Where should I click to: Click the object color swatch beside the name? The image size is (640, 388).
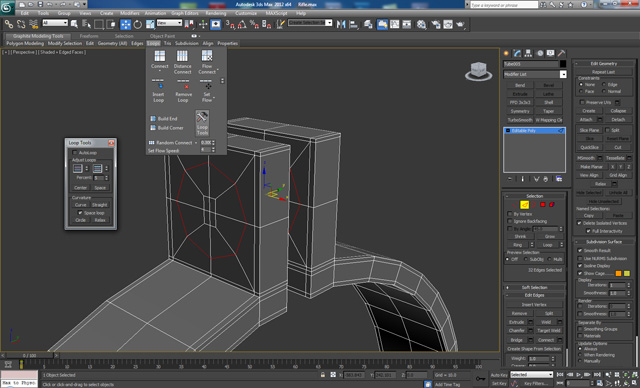[x=563, y=64]
